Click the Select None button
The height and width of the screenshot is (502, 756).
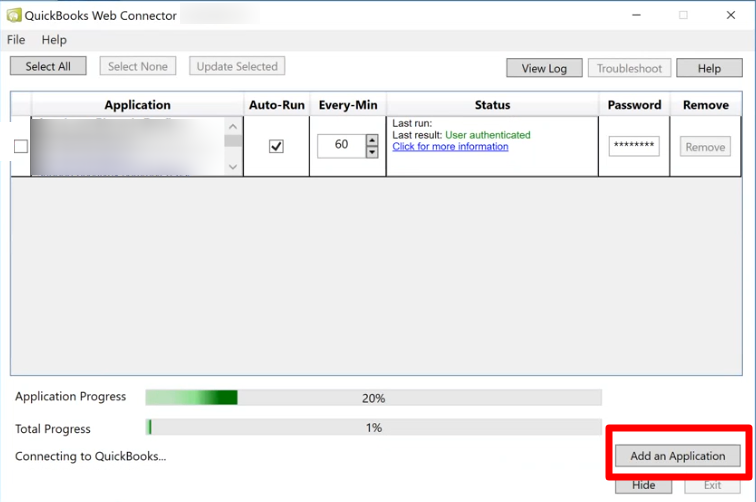pos(138,66)
